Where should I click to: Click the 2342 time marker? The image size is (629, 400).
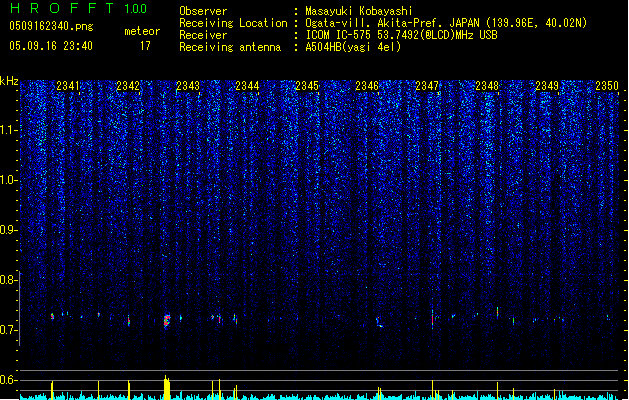coord(128,86)
